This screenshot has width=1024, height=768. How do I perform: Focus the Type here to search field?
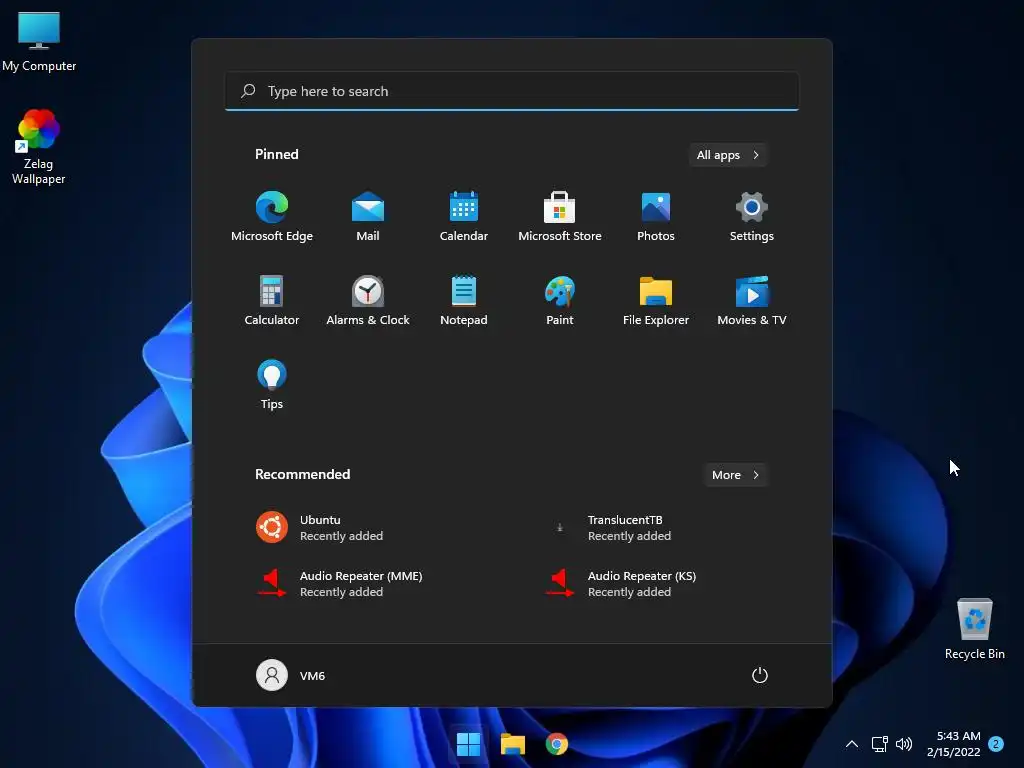[511, 91]
